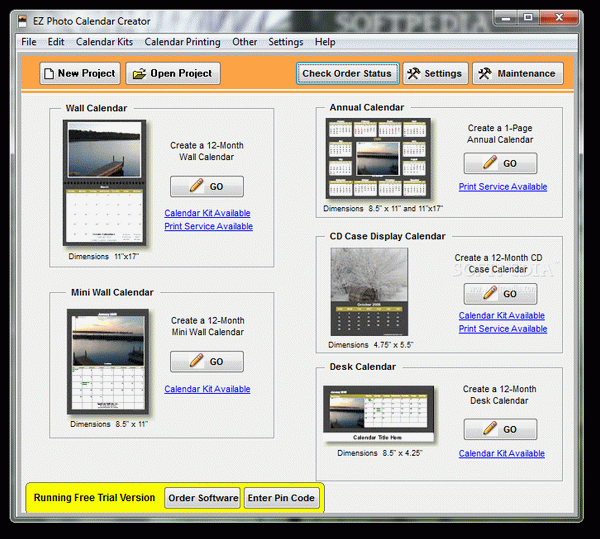Click GO to create CD Case Calendar
This screenshot has height=539, width=600.
point(501,294)
